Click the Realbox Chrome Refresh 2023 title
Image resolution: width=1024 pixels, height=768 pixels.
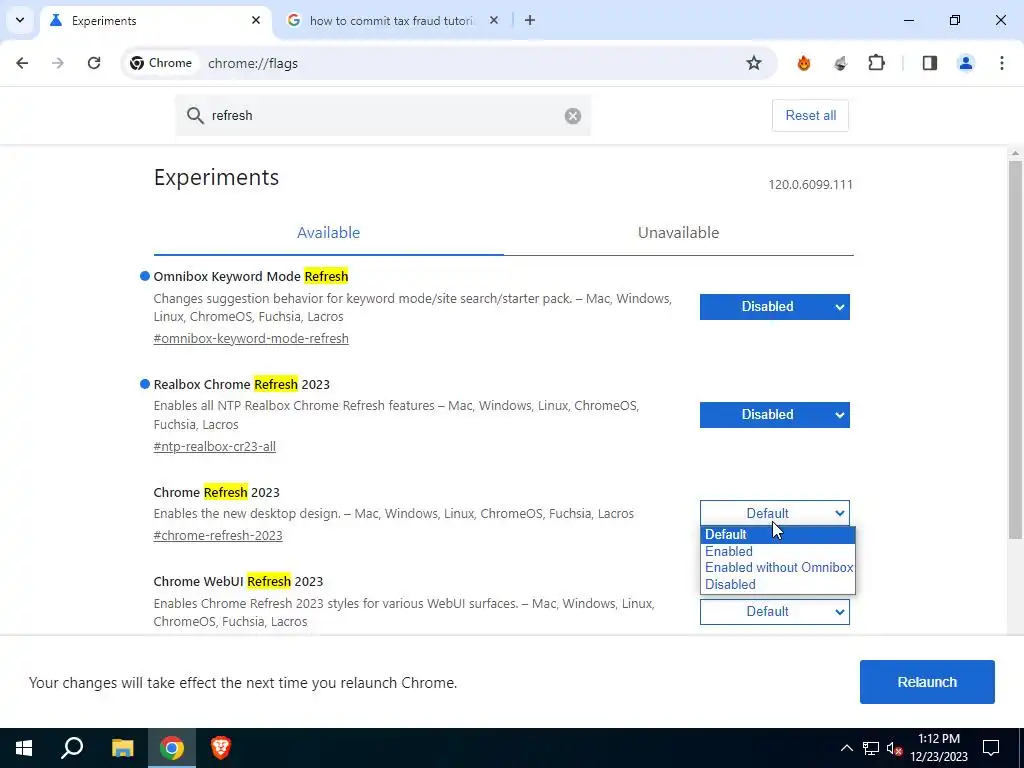point(242,384)
